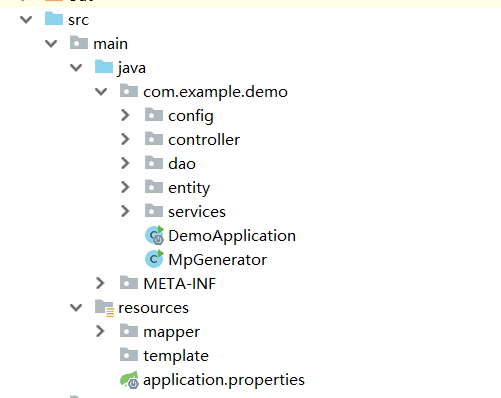Expand the controller package chevron

125,139
